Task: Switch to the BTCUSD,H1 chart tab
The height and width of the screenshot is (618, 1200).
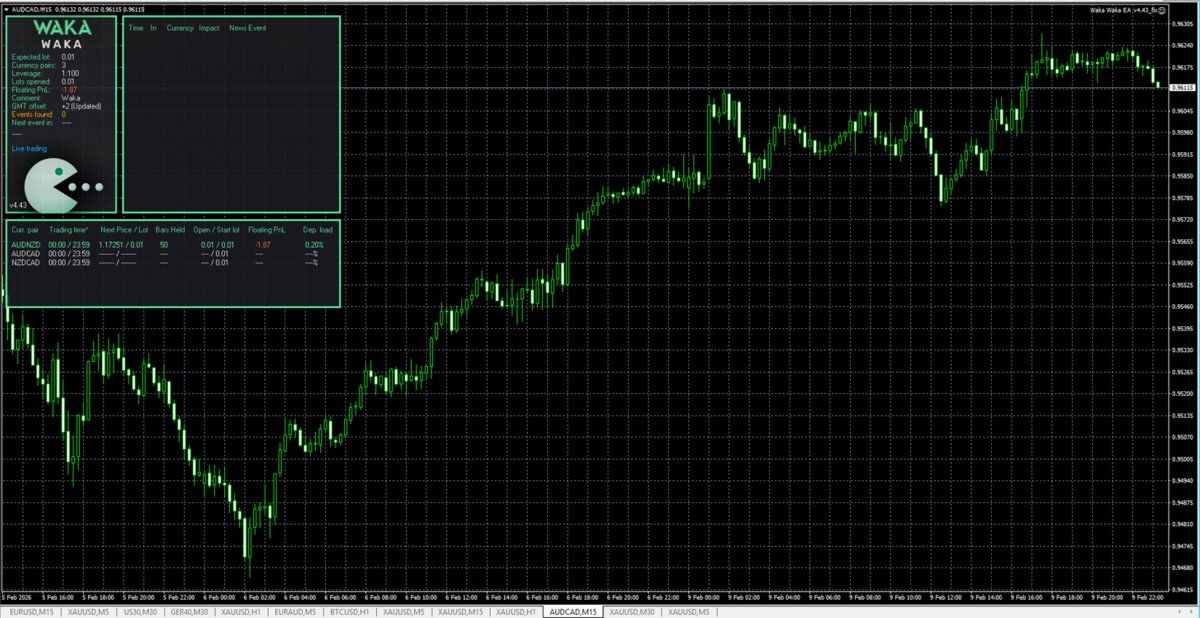Action: pyautogui.click(x=350, y=611)
